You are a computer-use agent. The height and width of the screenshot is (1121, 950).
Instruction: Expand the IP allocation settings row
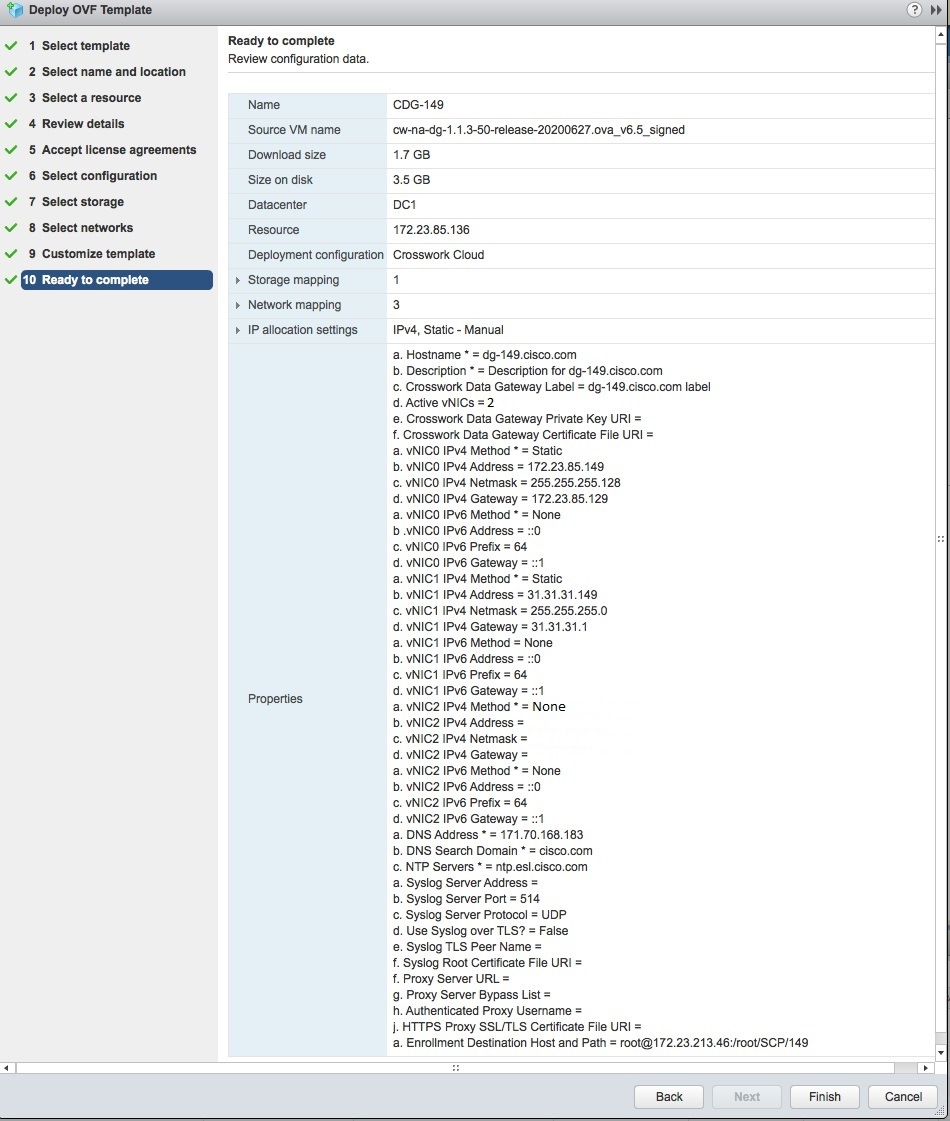(x=236, y=330)
